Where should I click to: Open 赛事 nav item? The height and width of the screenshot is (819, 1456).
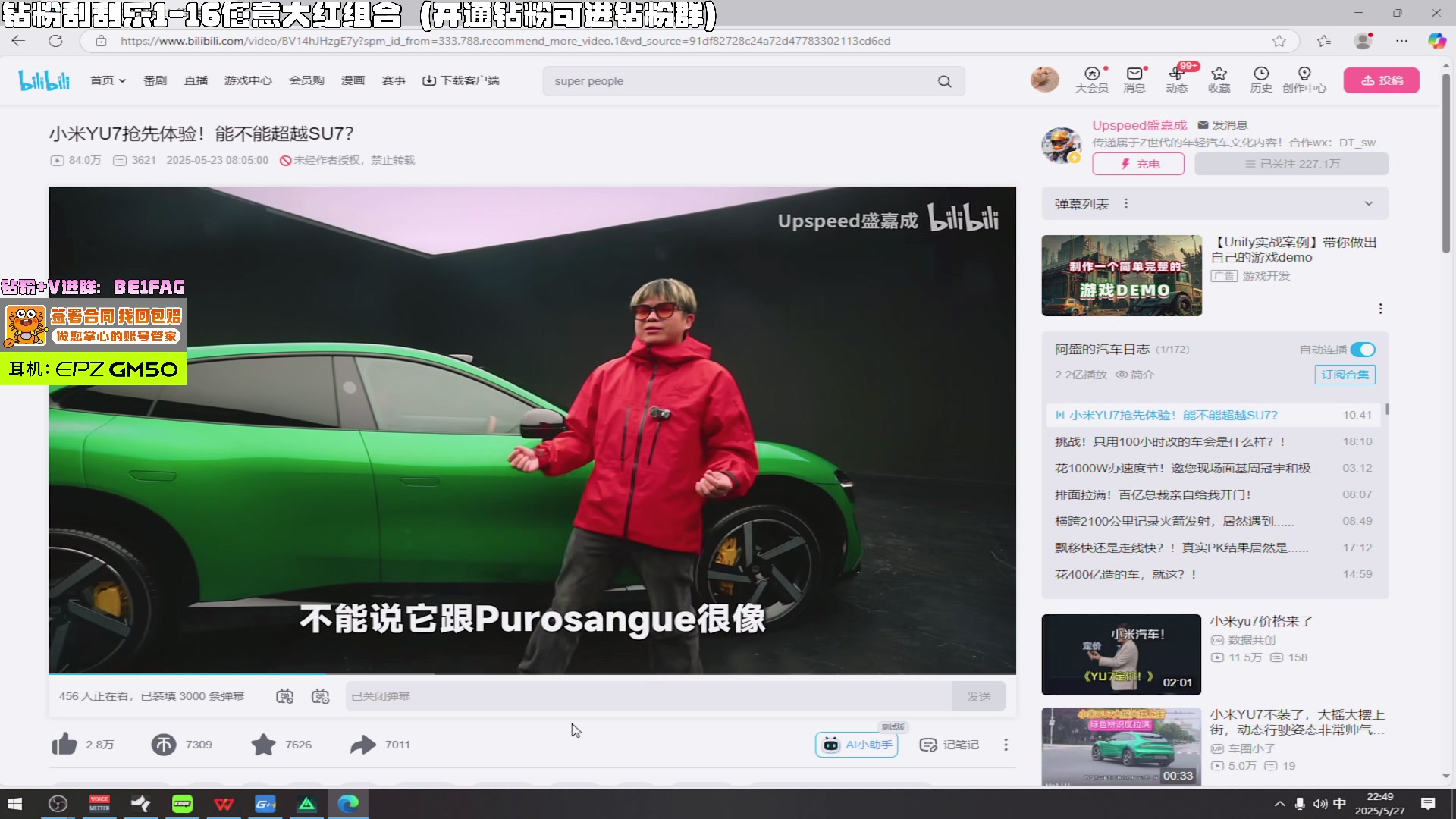click(394, 80)
